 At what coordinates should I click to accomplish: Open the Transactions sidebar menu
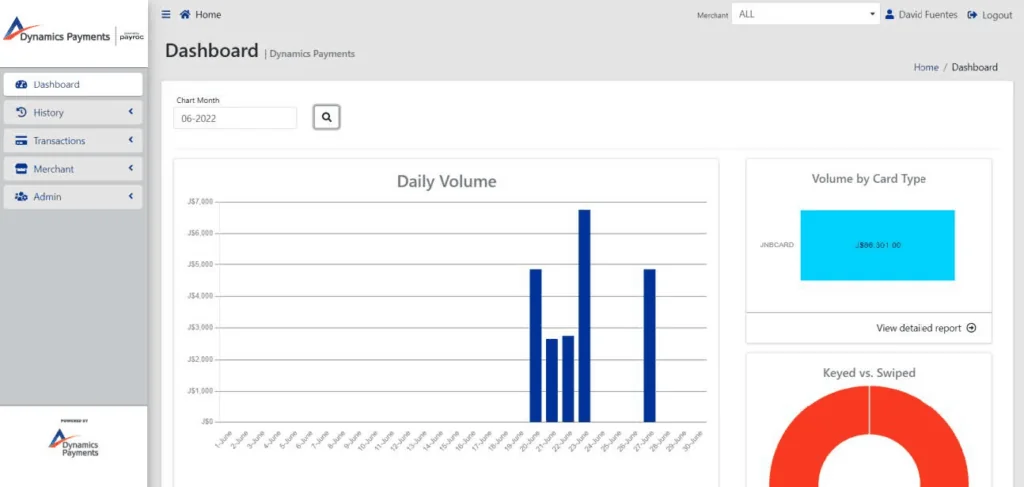[x=72, y=140]
